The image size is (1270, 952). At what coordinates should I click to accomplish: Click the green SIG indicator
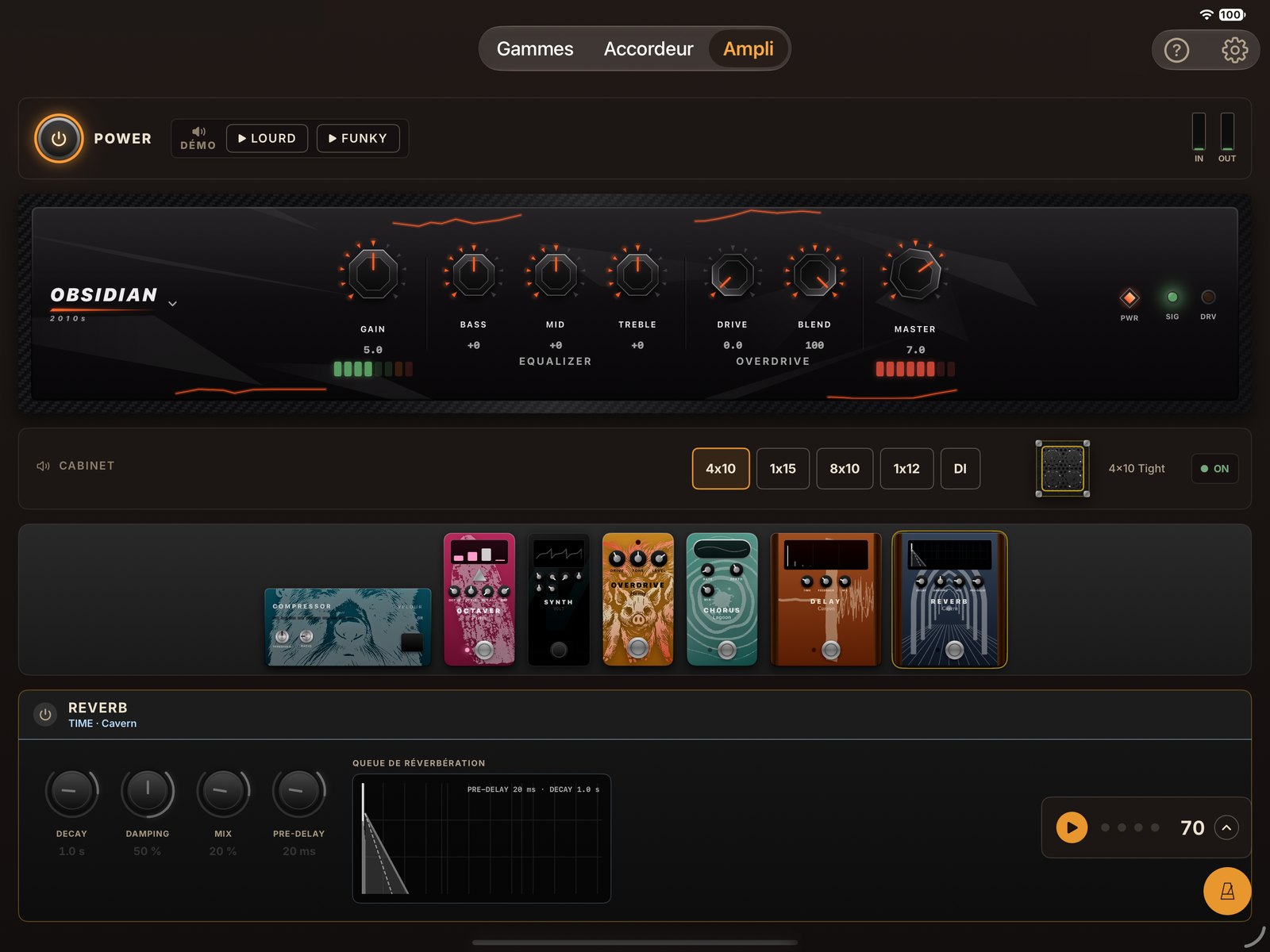pos(1172,297)
